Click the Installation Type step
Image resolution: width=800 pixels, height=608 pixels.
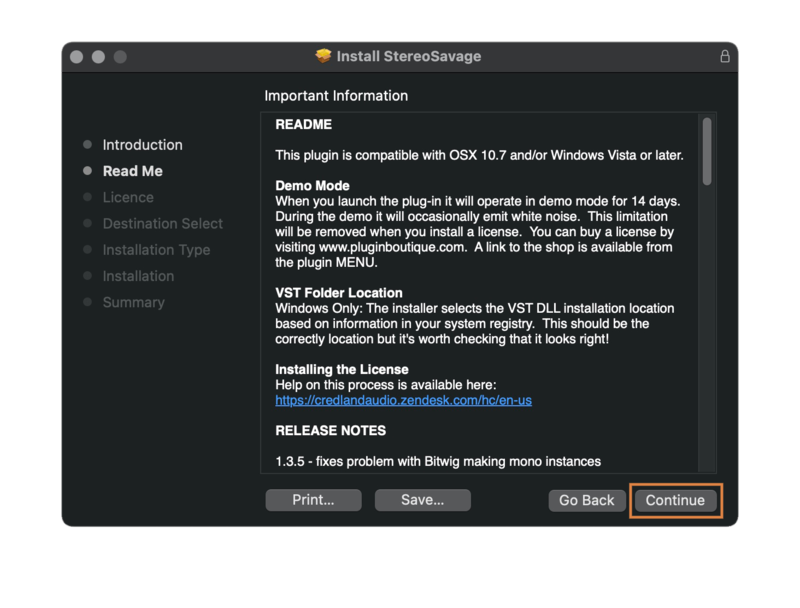(156, 250)
